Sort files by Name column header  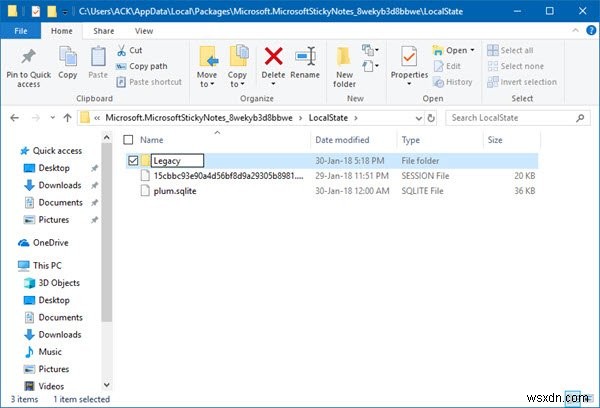coord(152,140)
